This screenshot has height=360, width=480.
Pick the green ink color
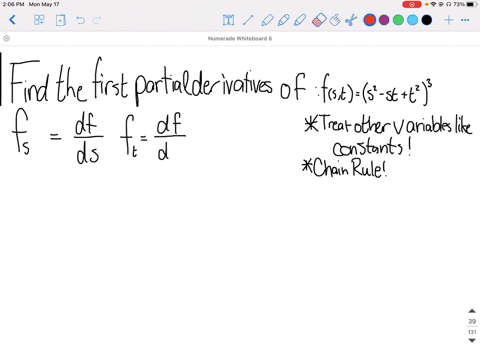(398, 20)
